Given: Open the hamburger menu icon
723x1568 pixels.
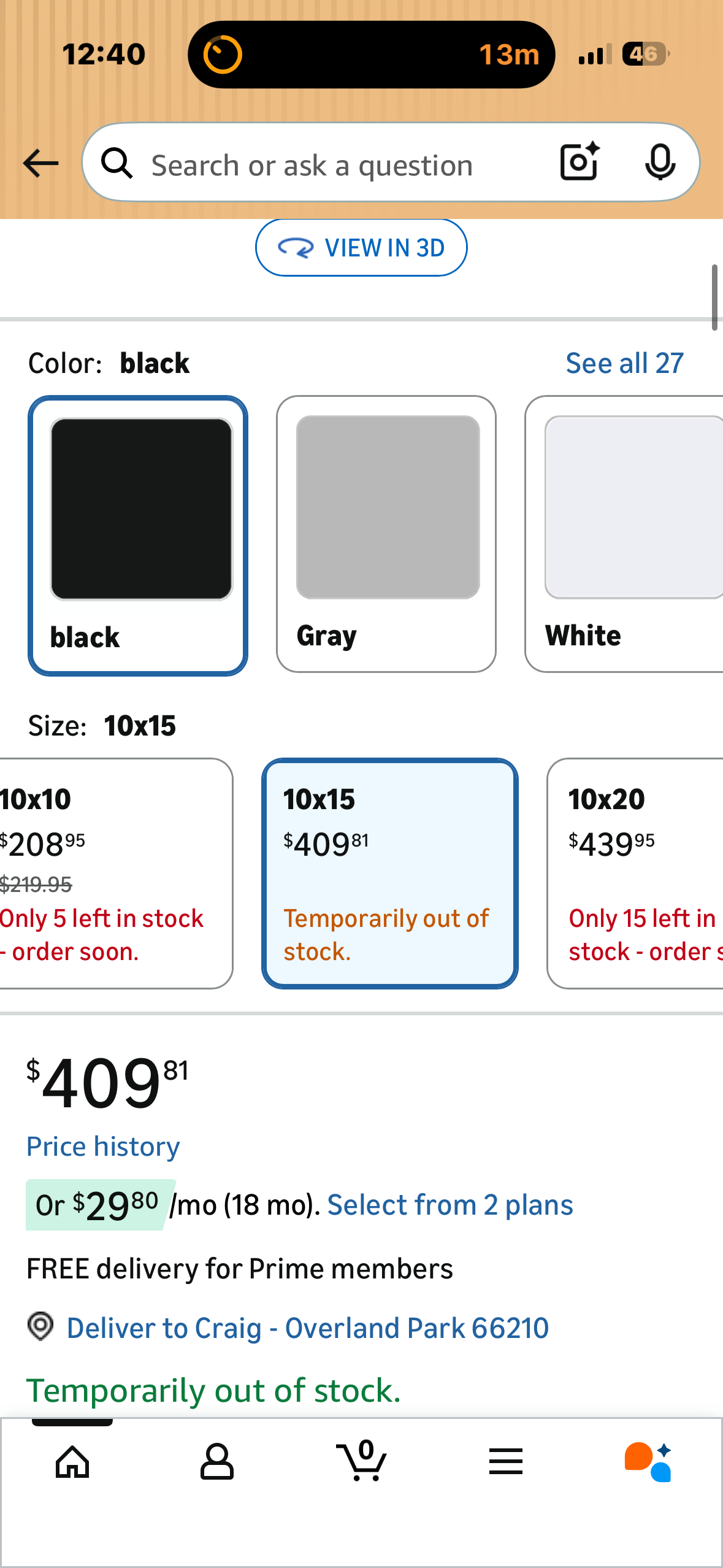Looking at the screenshot, I should coord(506,1461).
